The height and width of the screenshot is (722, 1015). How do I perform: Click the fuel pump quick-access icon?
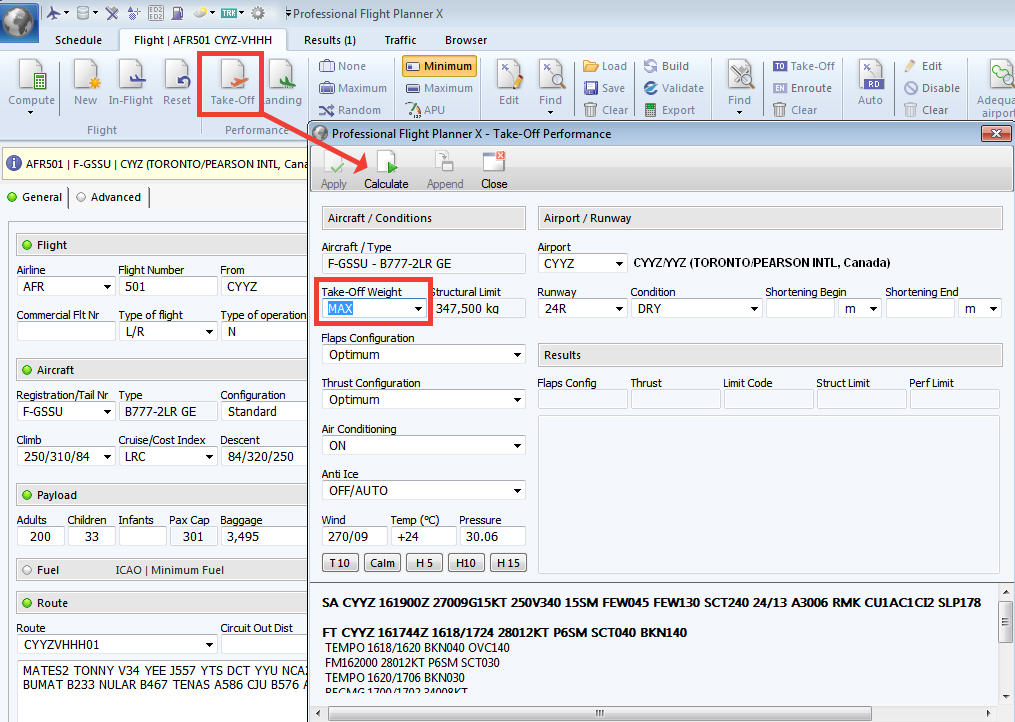pos(177,13)
